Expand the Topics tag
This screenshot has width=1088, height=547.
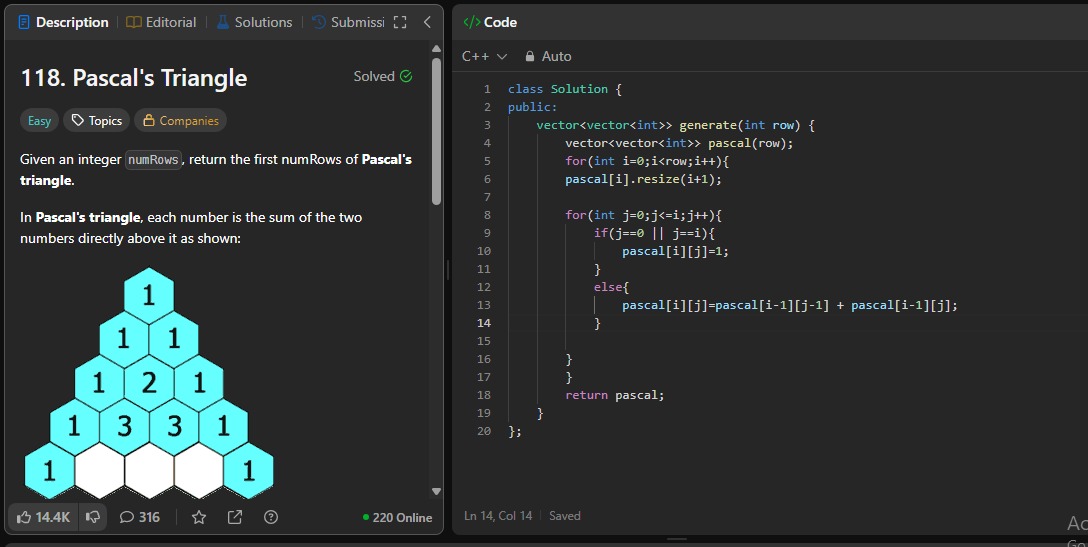96,121
